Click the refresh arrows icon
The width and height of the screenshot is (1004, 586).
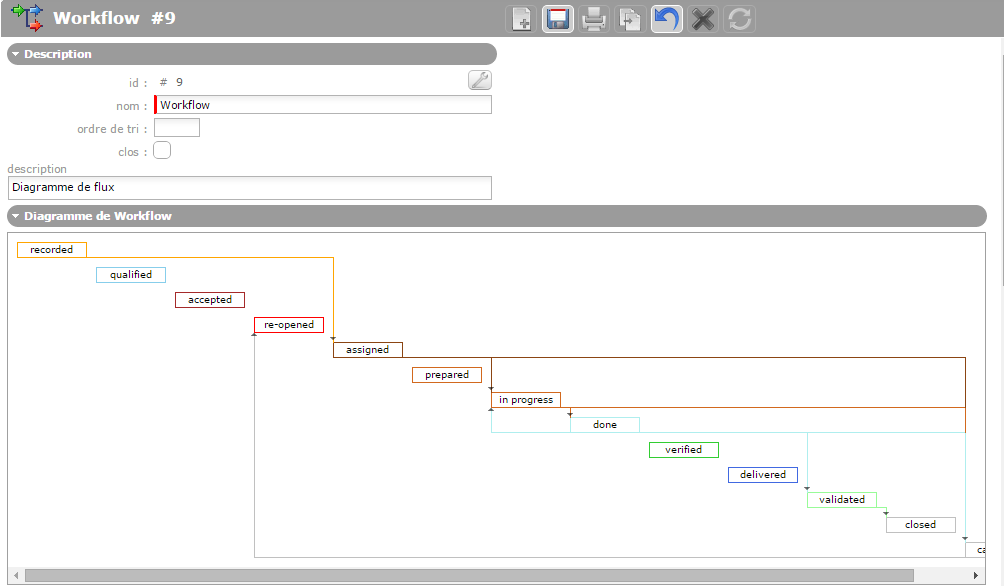[x=739, y=19]
